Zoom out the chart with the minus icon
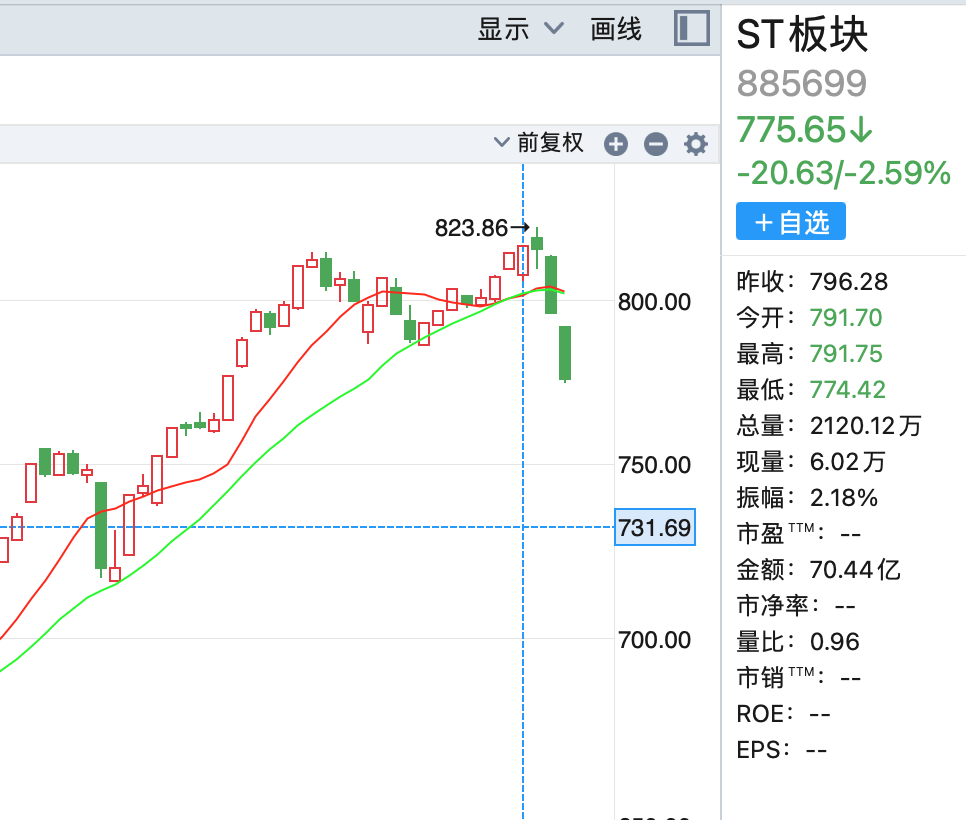 tap(655, 144)
